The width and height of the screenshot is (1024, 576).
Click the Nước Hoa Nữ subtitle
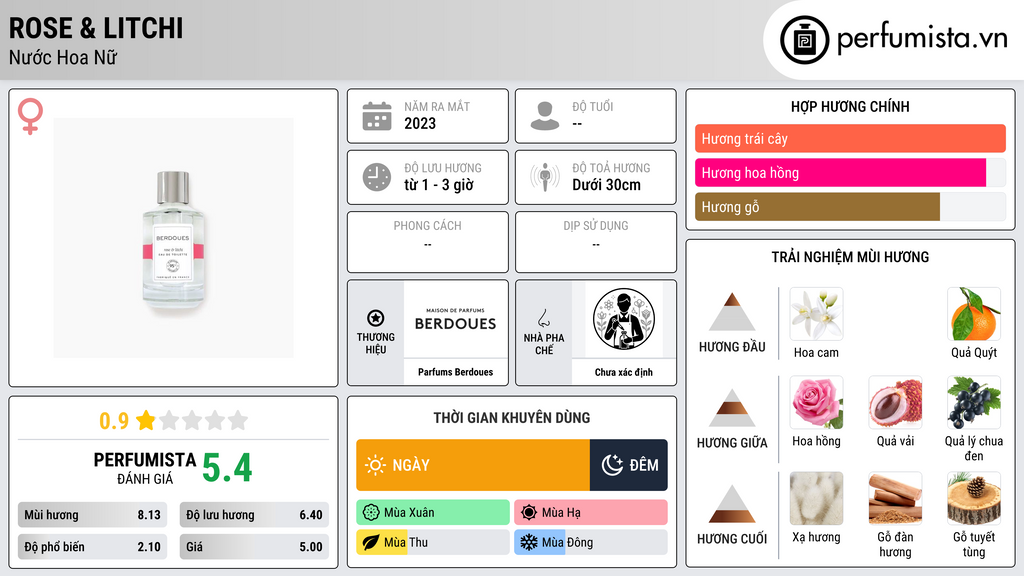(x=63, y=57)
